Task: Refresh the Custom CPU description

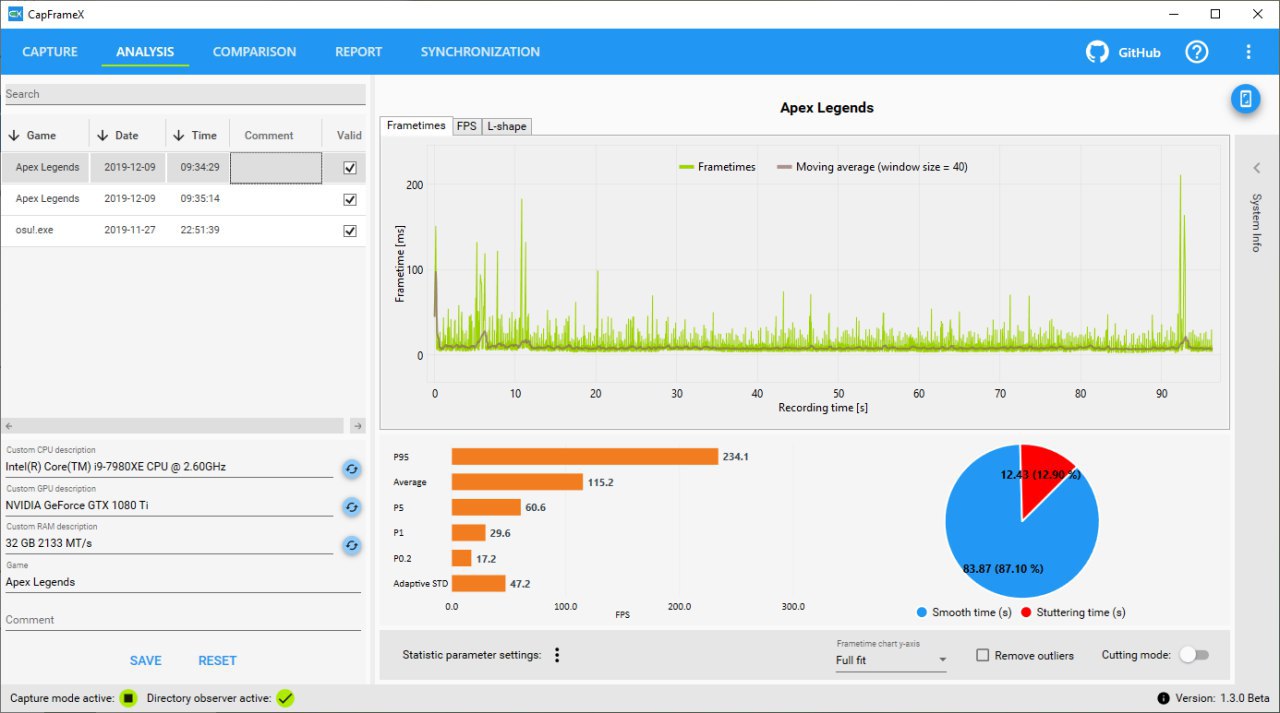Action: 352,468
